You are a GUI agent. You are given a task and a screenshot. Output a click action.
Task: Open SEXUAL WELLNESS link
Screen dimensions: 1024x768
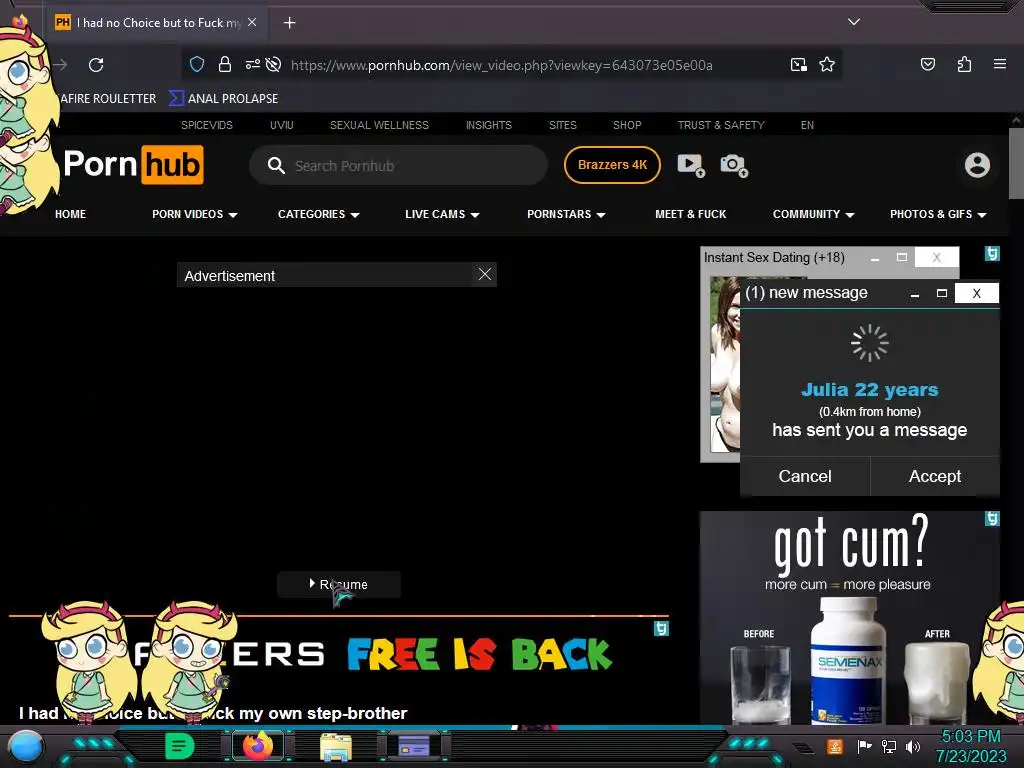pyautogui.click(x=379, y=125)
